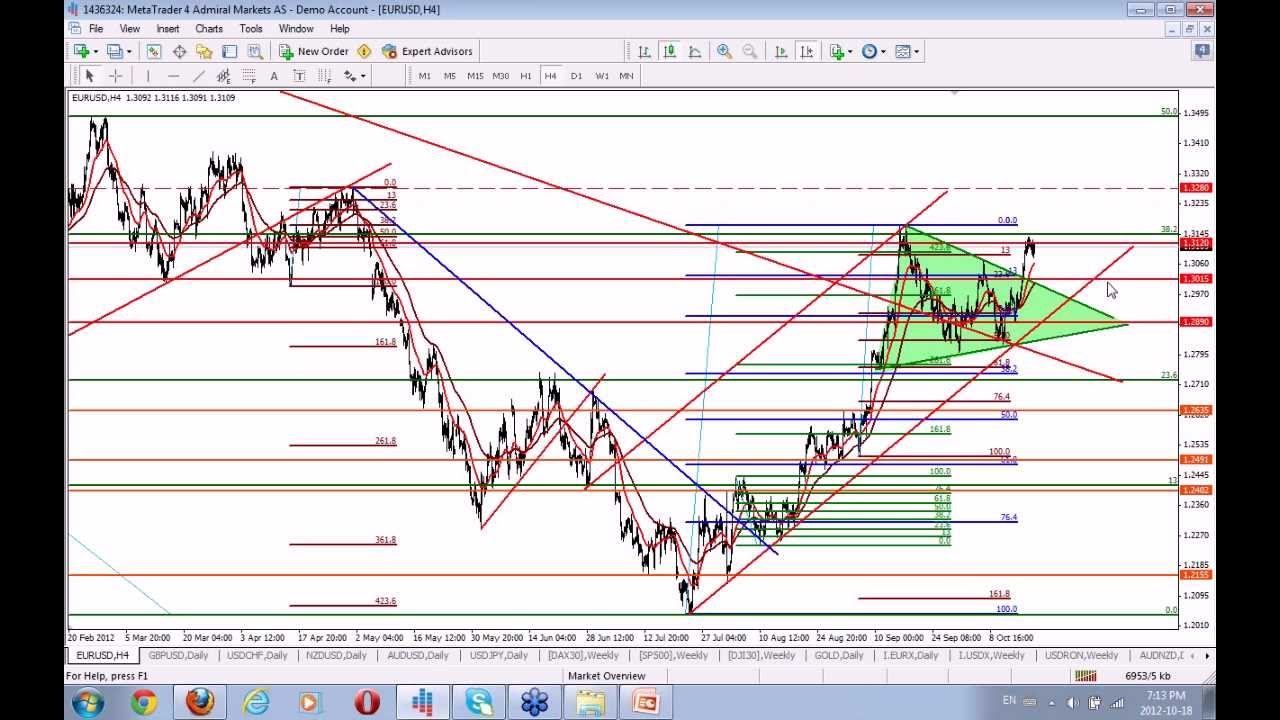Switch timeframe to M30
Screen dimensions: 1280x720
501,76
